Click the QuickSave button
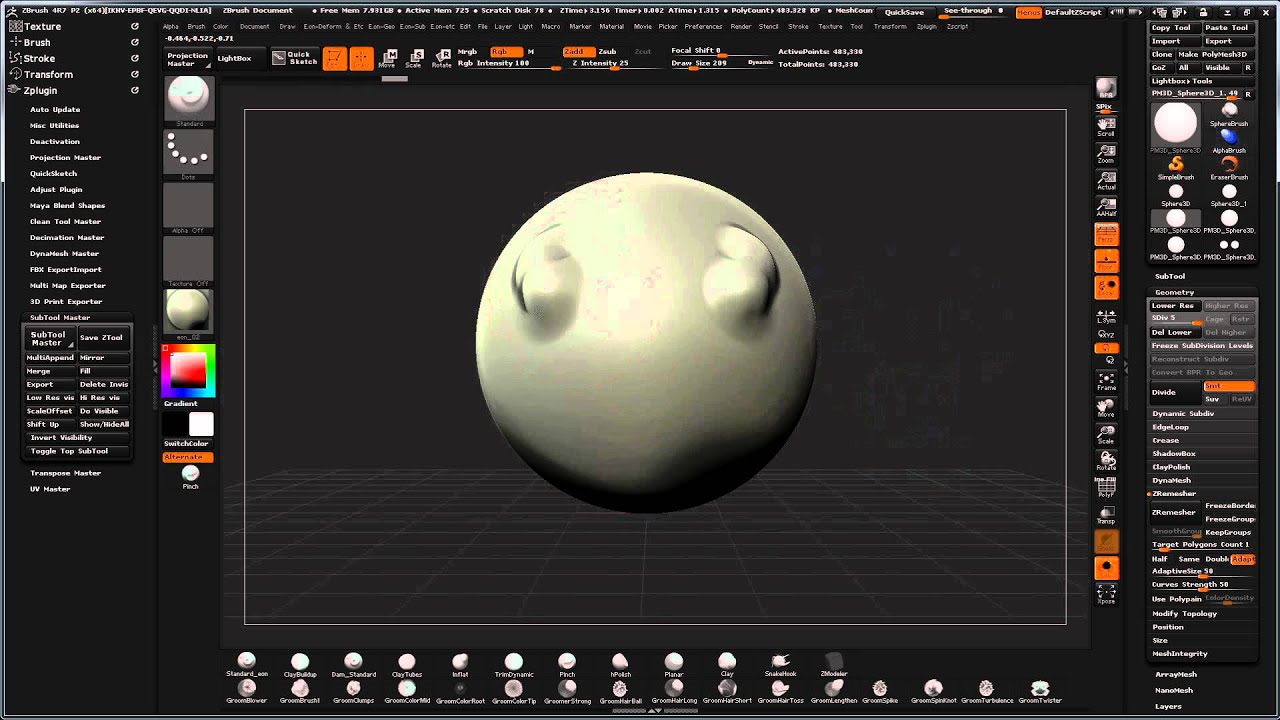Screen dimensions: 1280x720 904,12
